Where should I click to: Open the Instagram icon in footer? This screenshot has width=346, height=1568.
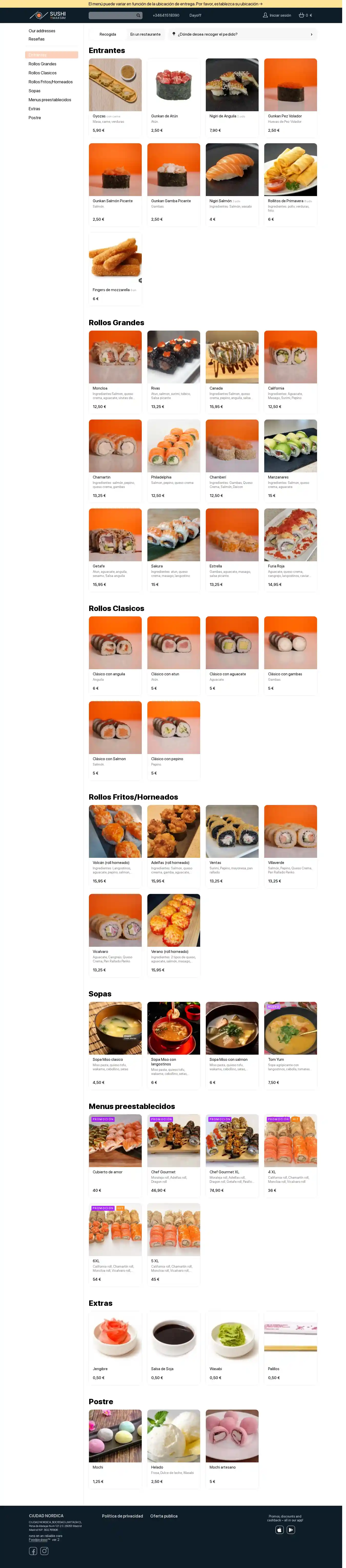[x=45, y=1550]
